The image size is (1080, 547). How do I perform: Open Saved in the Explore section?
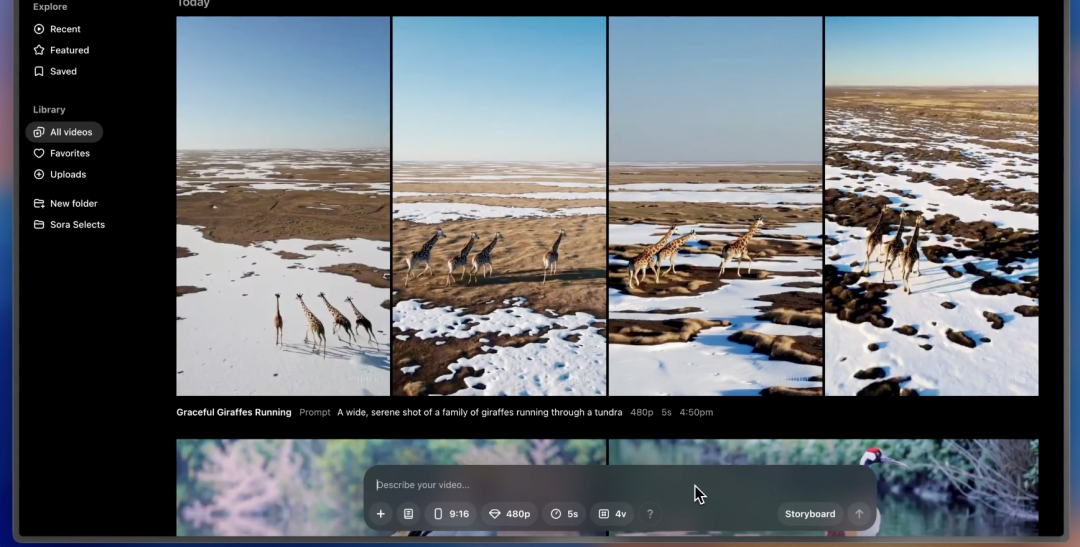pos(55,71)
